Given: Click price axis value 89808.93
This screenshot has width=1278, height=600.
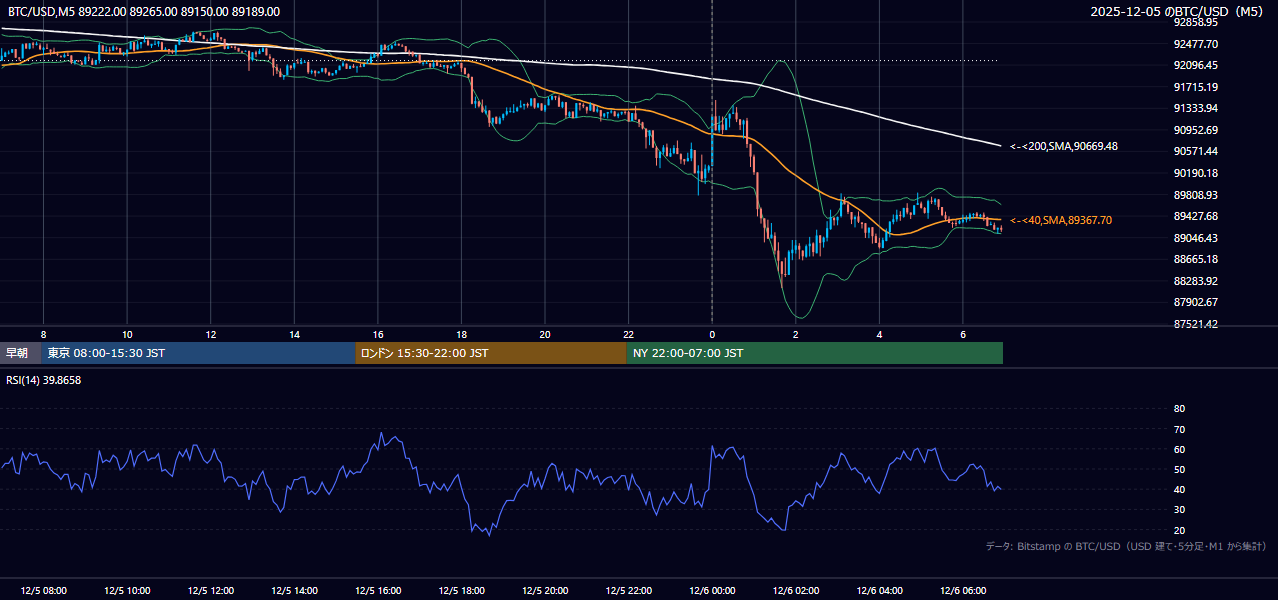Looking at the screenshot, I should (x=1196, y=195).
